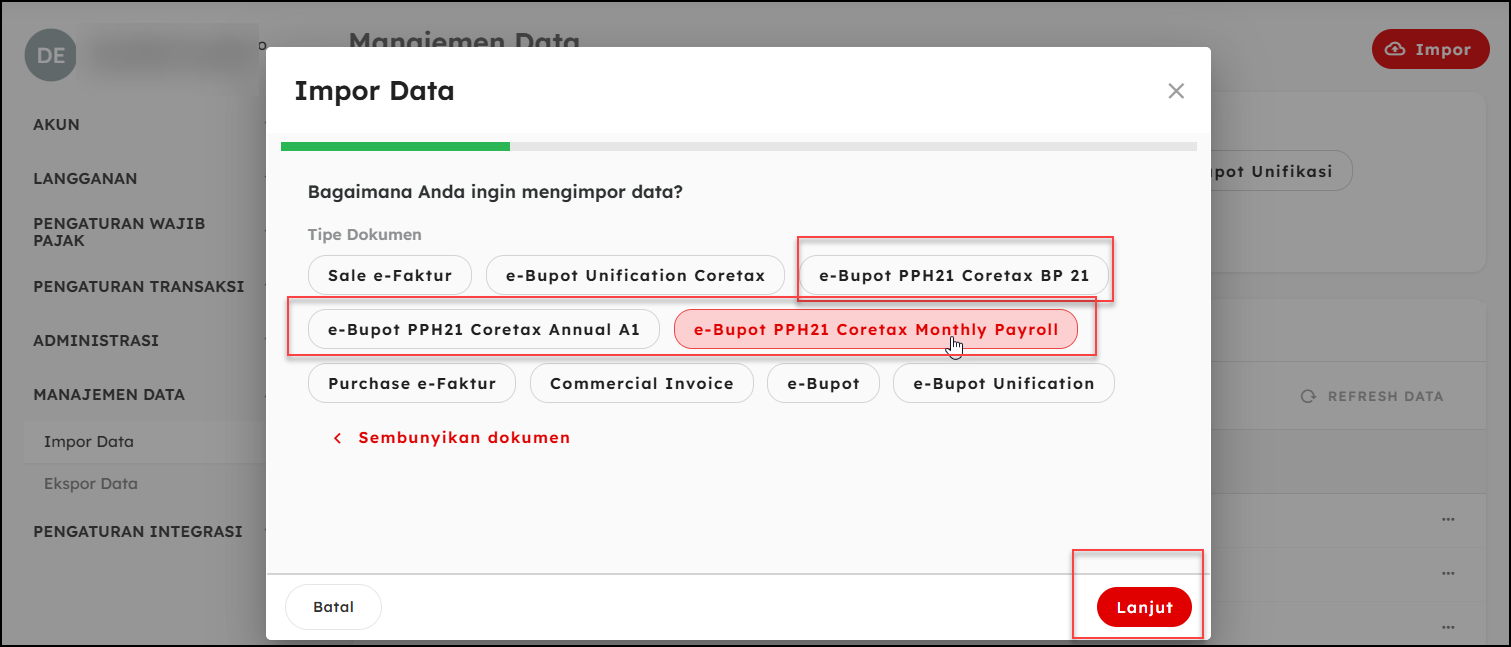This screenshot has width=1511, height=647.
Task: Expand the AKUN sidebar section
Action: click(x=56, y=125)
